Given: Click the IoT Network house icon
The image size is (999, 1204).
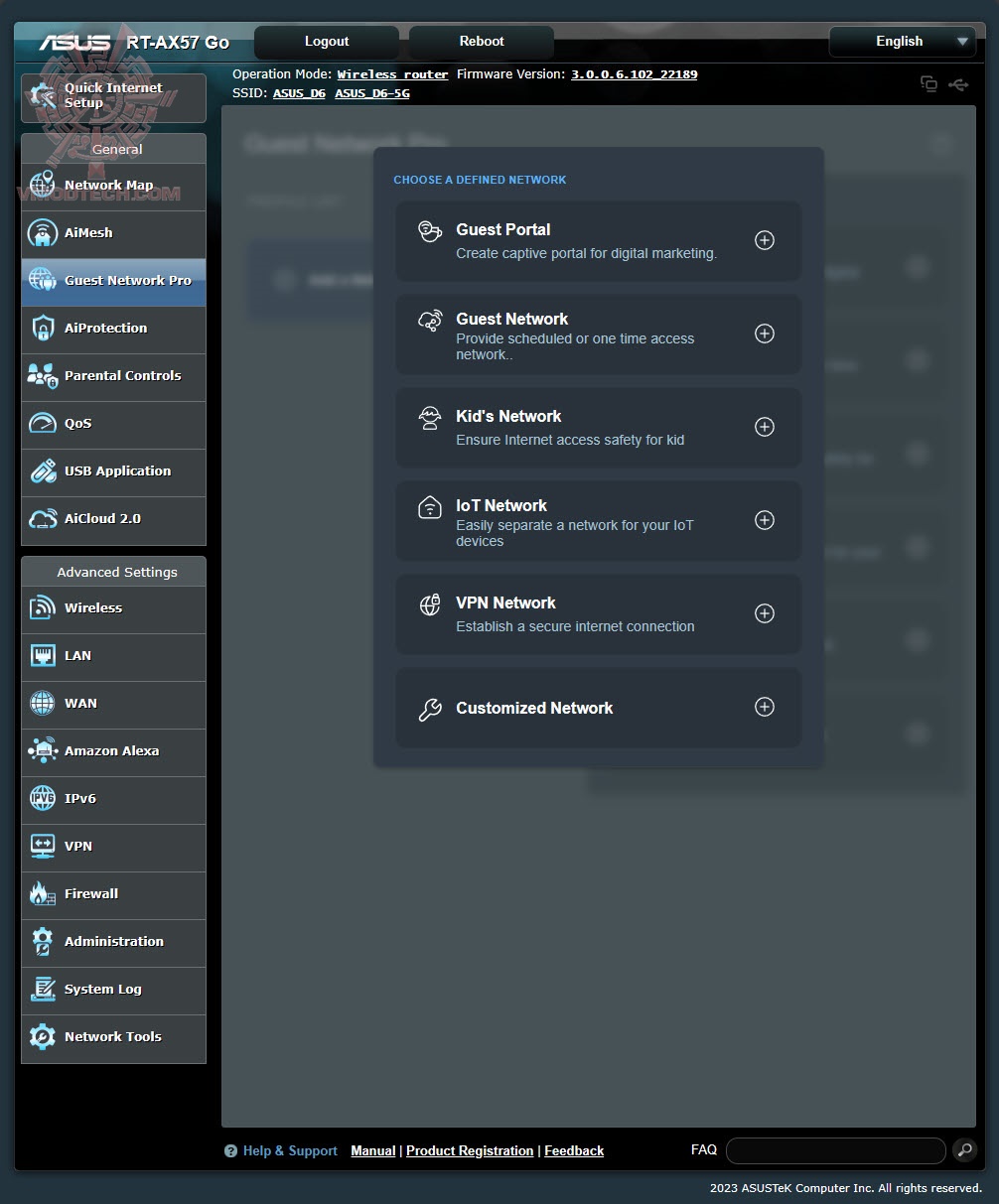Looking at the screenshot, I should coord(430,507).
